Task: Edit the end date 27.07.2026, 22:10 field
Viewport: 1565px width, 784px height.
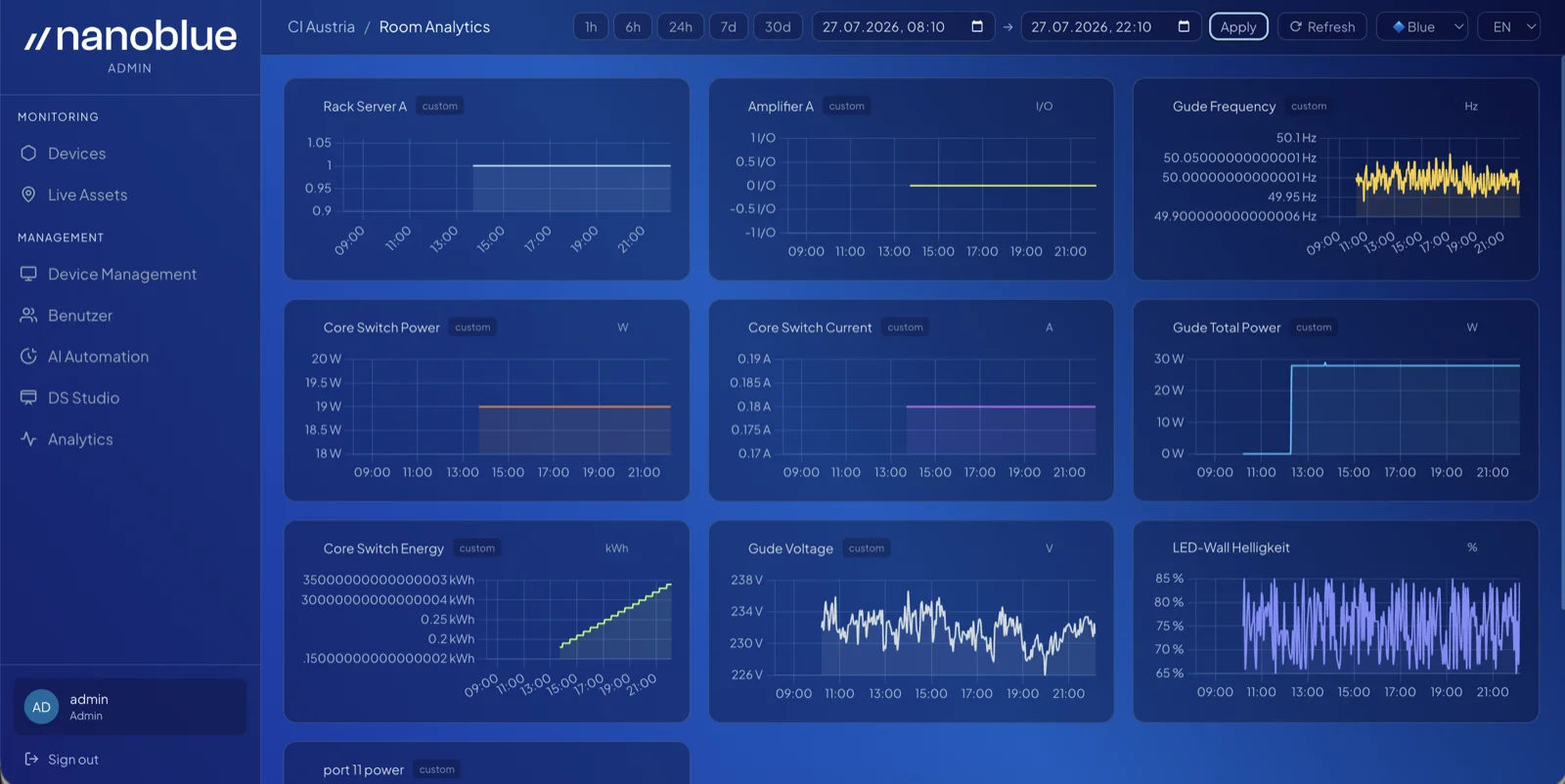Action: 1110,26
